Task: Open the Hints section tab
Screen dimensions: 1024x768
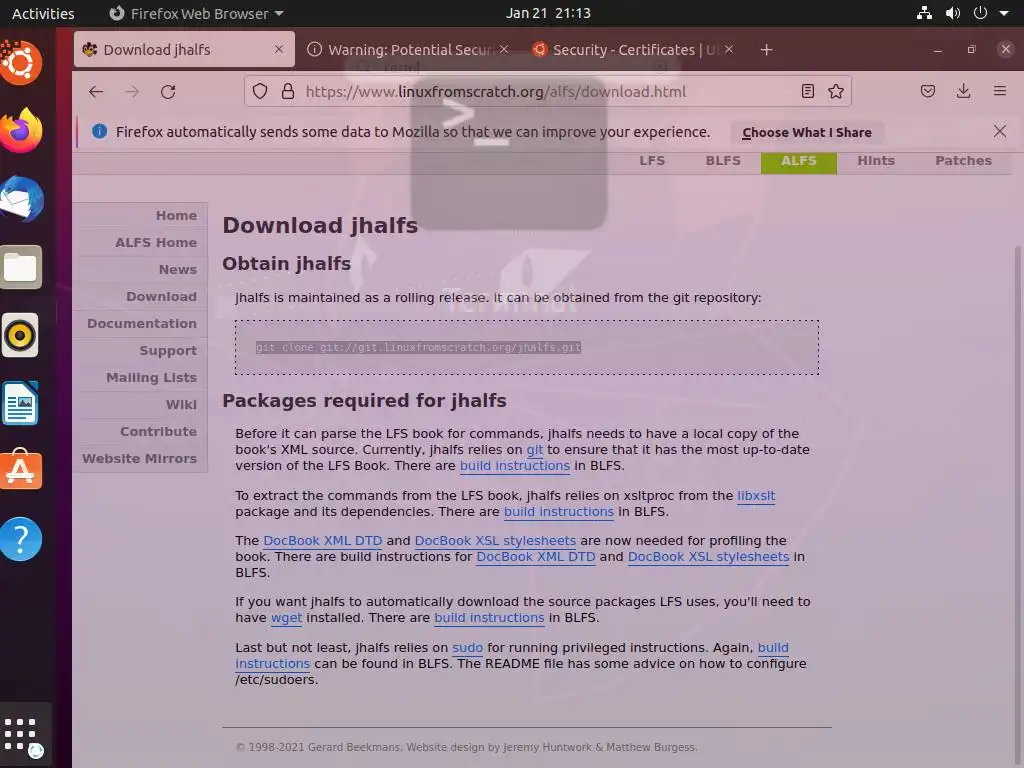Action: pyautogui.click(x=876, y=161)
